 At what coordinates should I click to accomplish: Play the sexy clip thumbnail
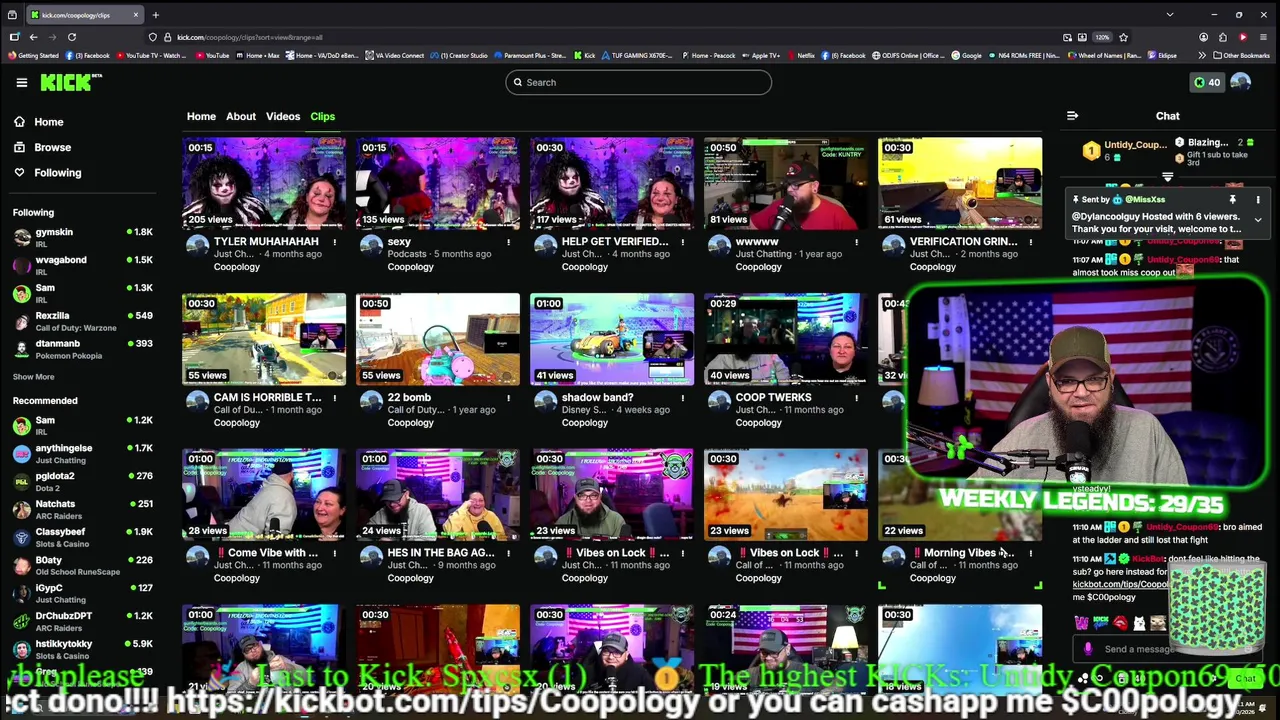tap(438, 183)
